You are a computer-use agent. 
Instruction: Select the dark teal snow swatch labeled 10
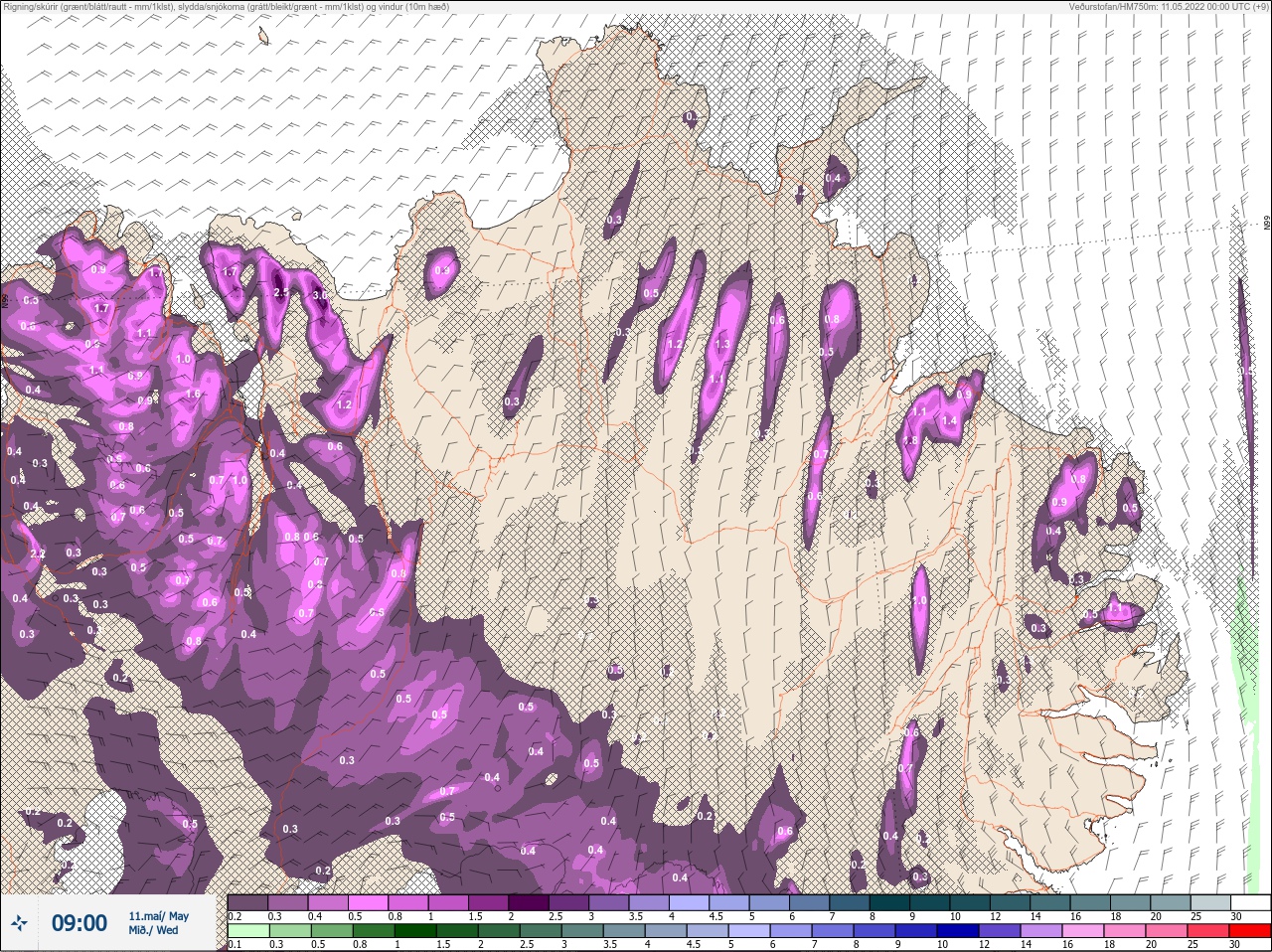(x=970, y=903)
